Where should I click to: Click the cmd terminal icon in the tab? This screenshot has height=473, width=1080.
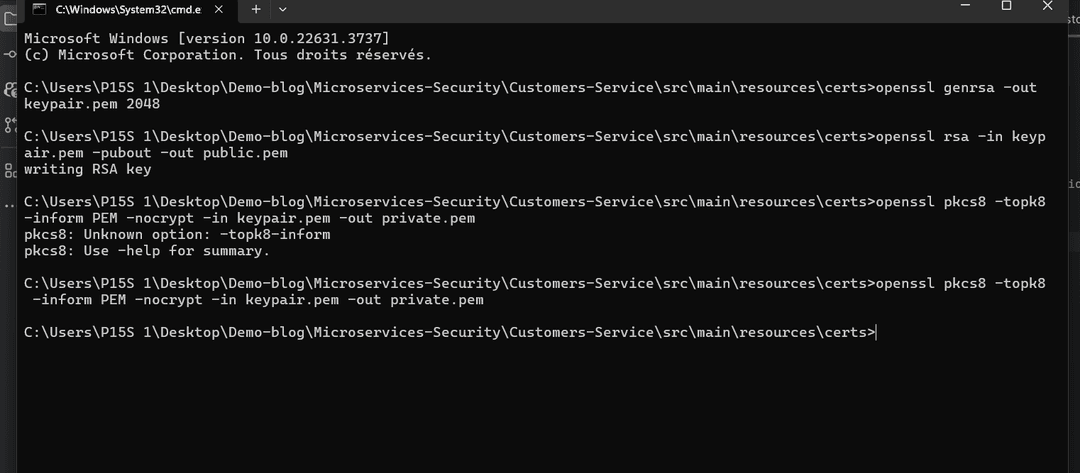(39, 9)
